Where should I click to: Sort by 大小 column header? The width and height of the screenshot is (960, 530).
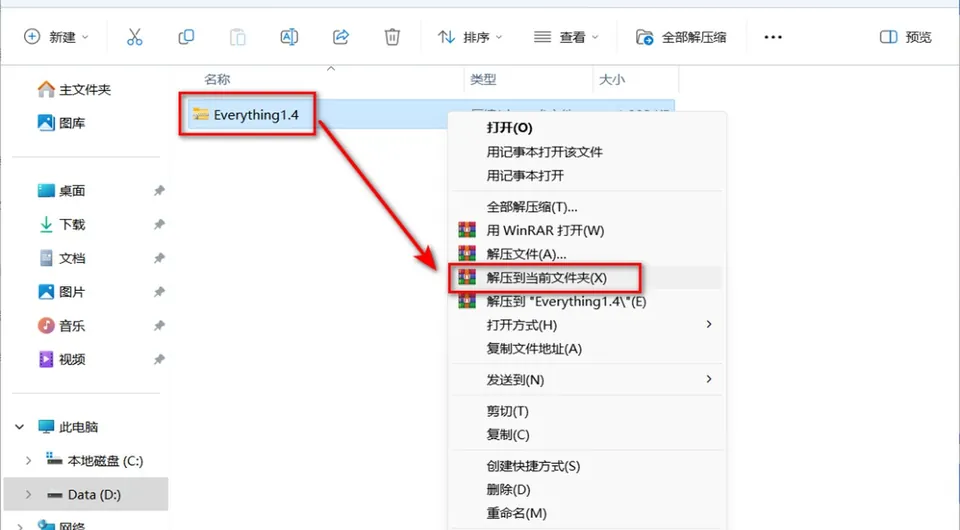[x=612, y=80]
